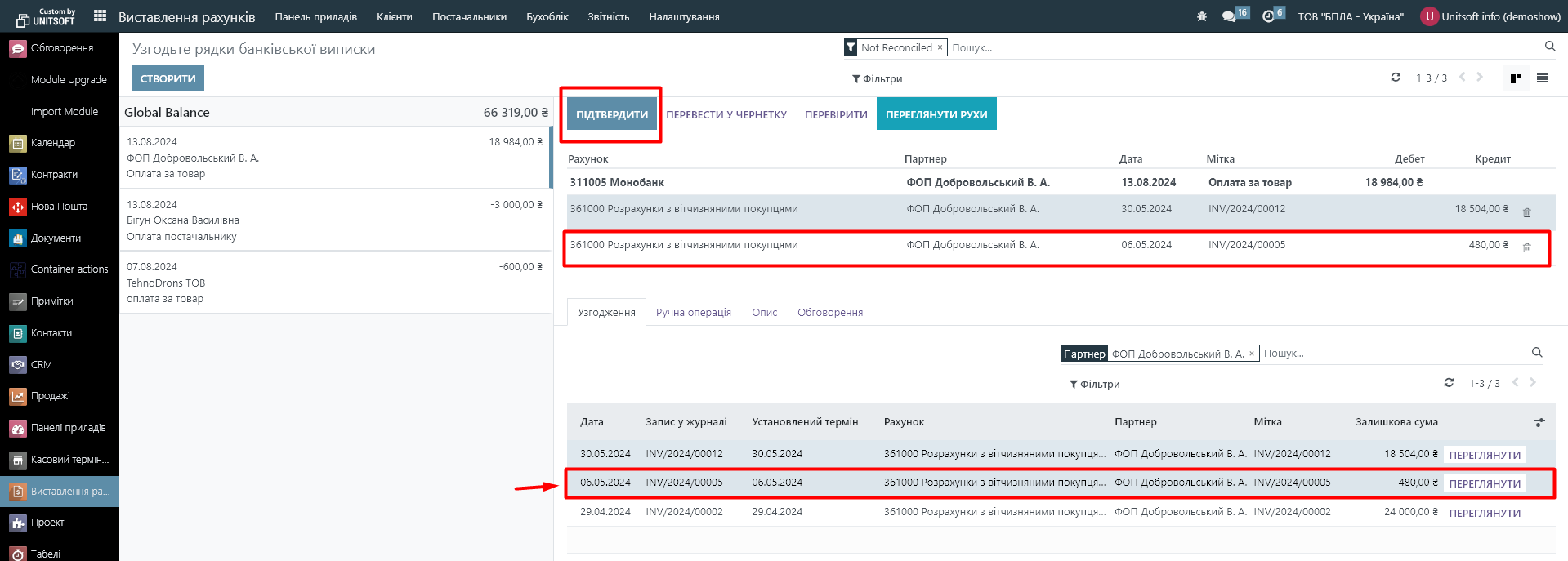Open column options in journal table
The width and height of the screenshot is (1568, 561).
tap(1539, 423)
